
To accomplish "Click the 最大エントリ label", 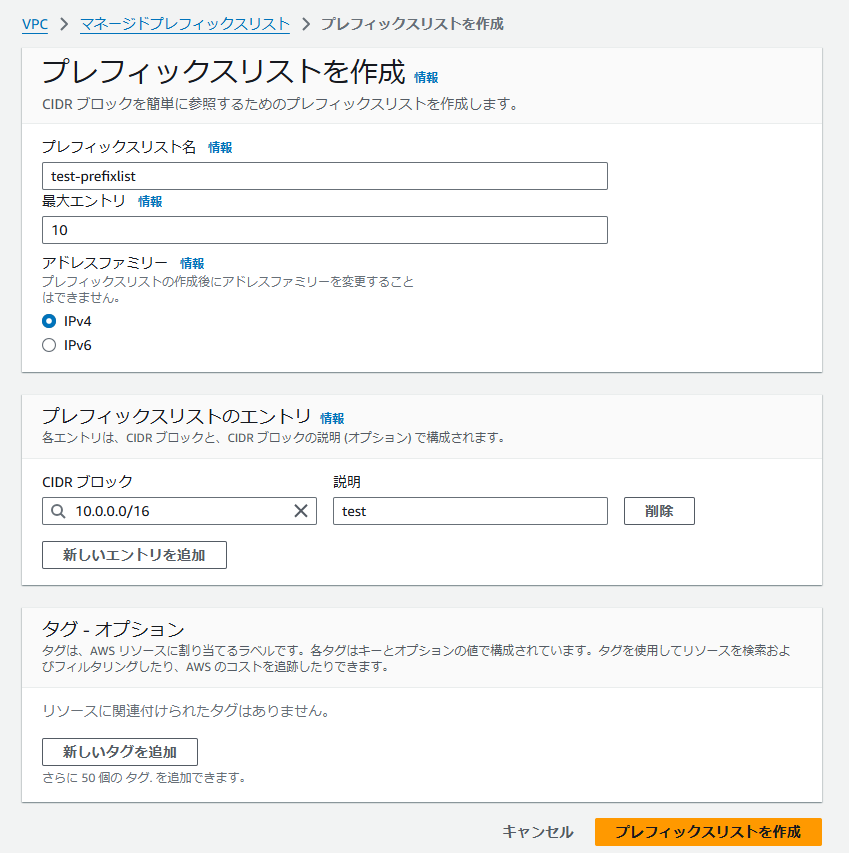I will point(84,201).
